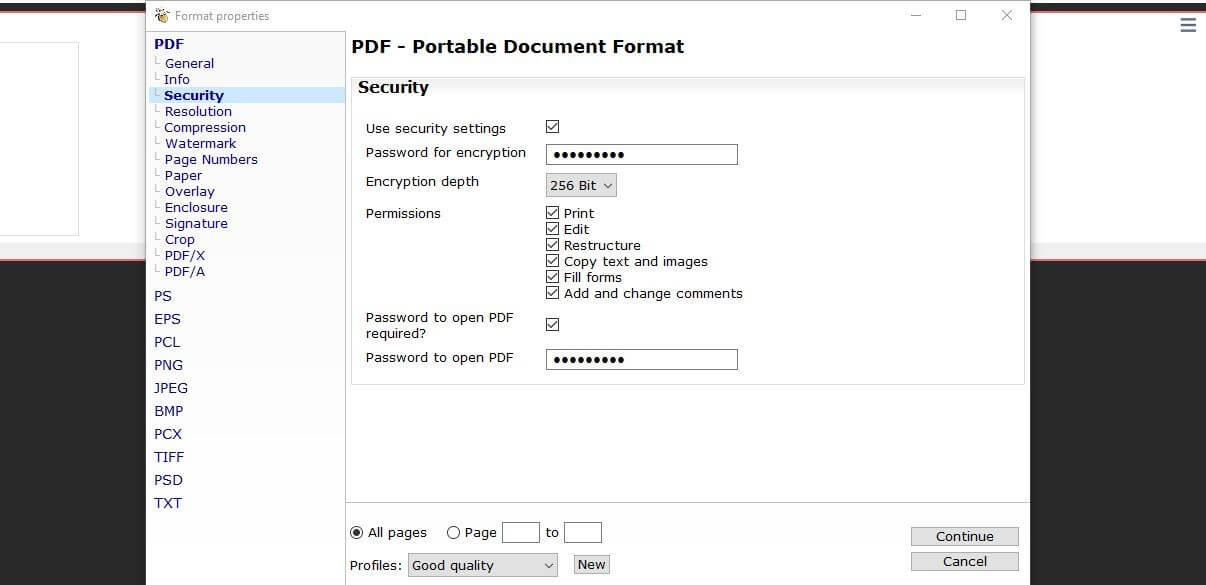The image size is (1206, 585).
Task: Focus the Password for encryption field
Action: [x=642, y=154]
